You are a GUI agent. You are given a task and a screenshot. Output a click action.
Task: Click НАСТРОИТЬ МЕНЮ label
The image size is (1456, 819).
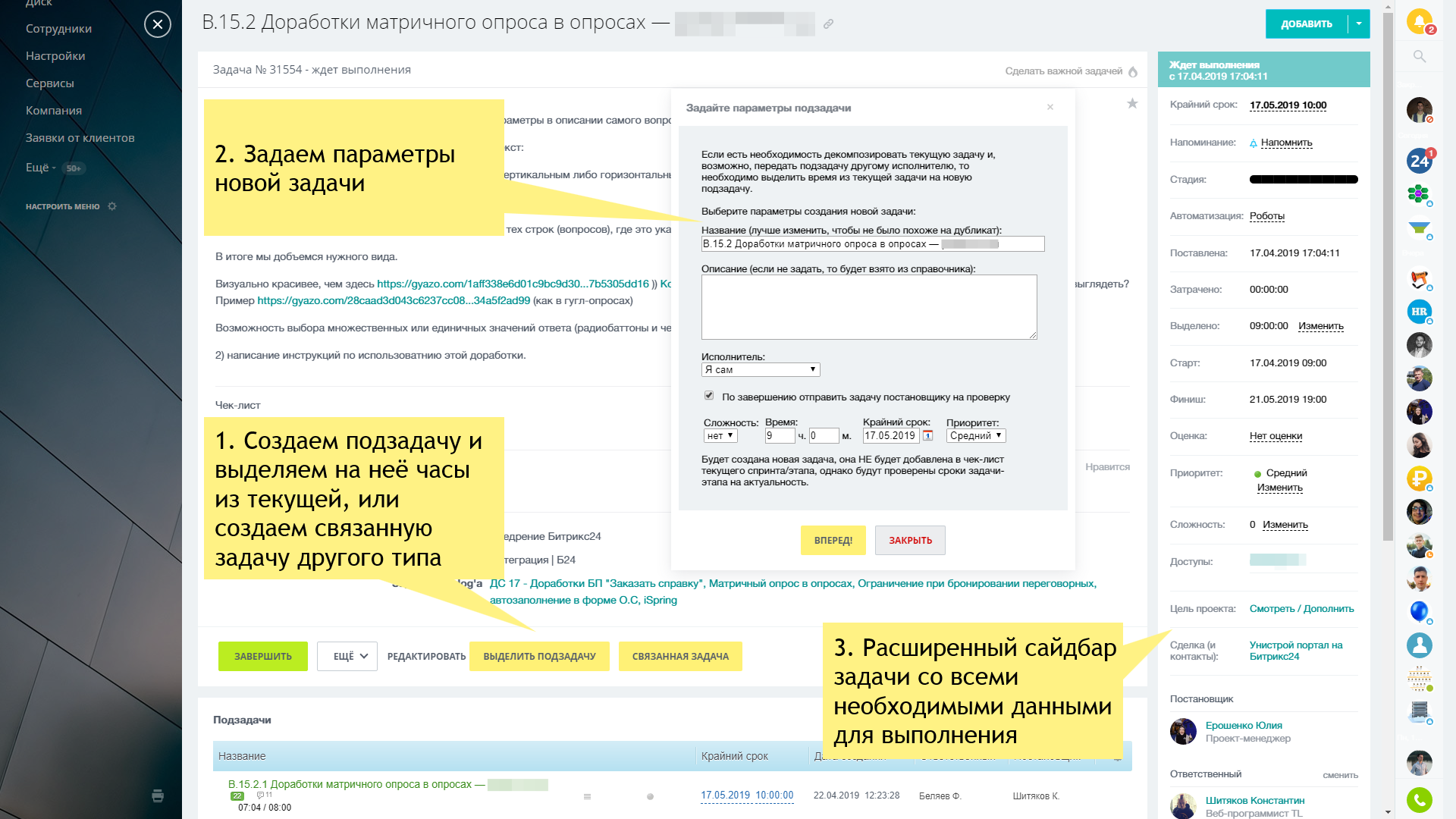coord(63,206)
